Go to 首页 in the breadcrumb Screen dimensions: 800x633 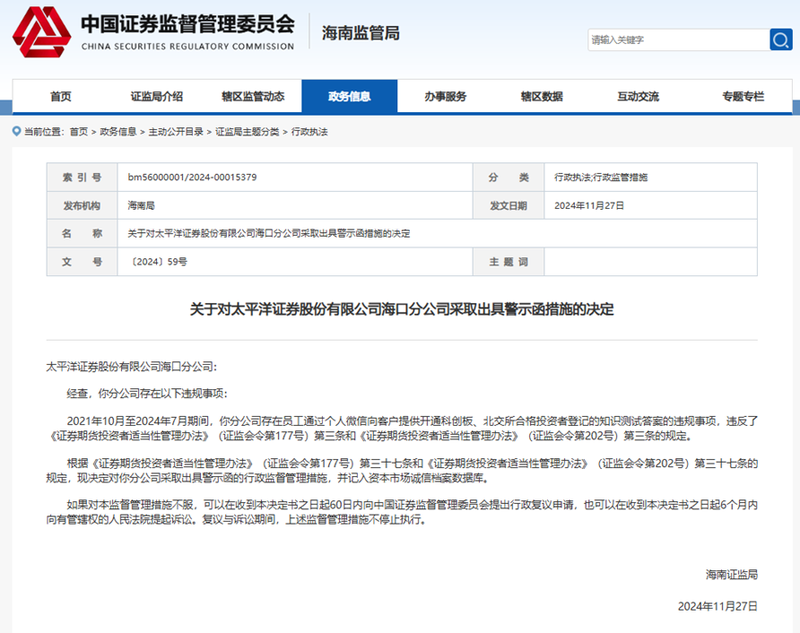click(79, 132)
